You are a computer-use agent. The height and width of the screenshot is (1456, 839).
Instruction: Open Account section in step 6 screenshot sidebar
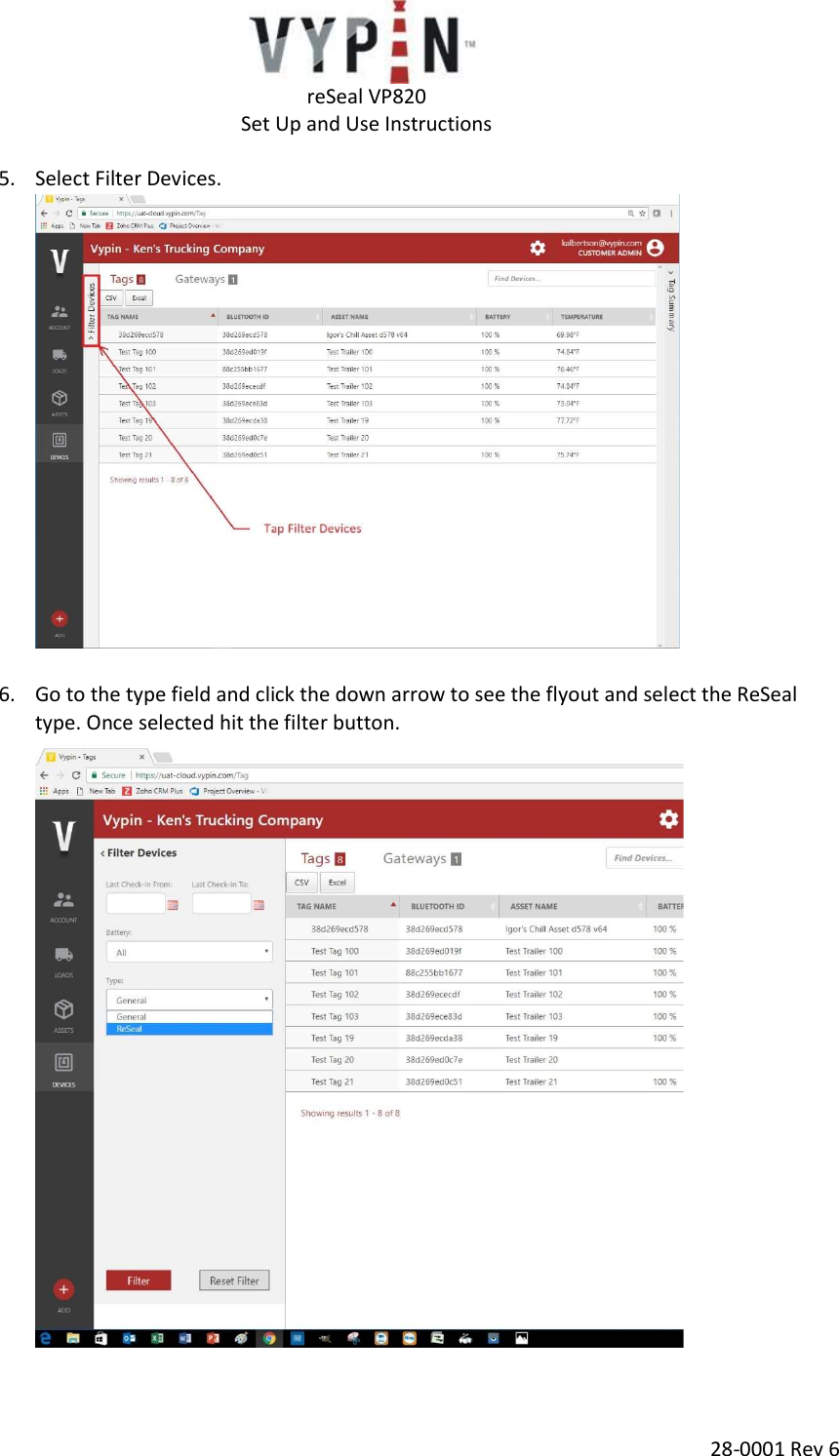coord(63,905)
